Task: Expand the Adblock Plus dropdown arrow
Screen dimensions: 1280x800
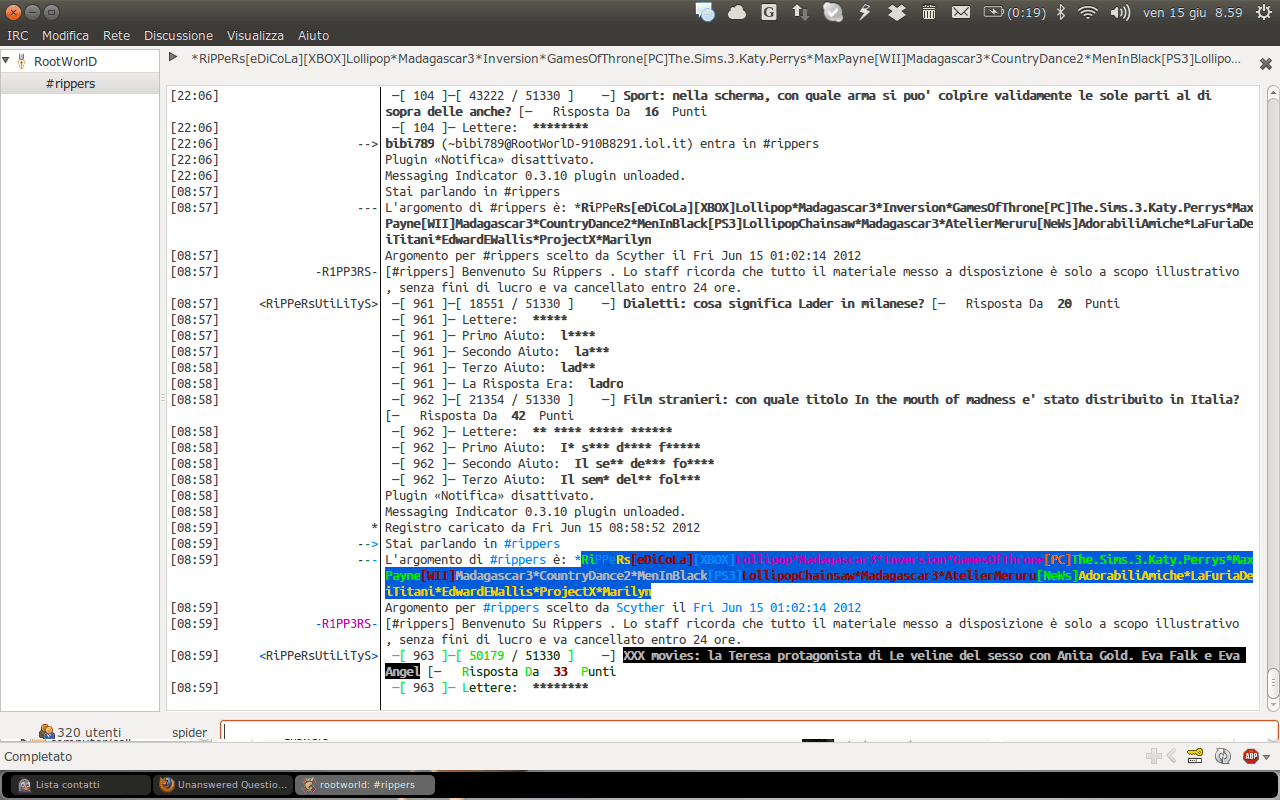Action: pyautogui.click(x=1267, y=758)
